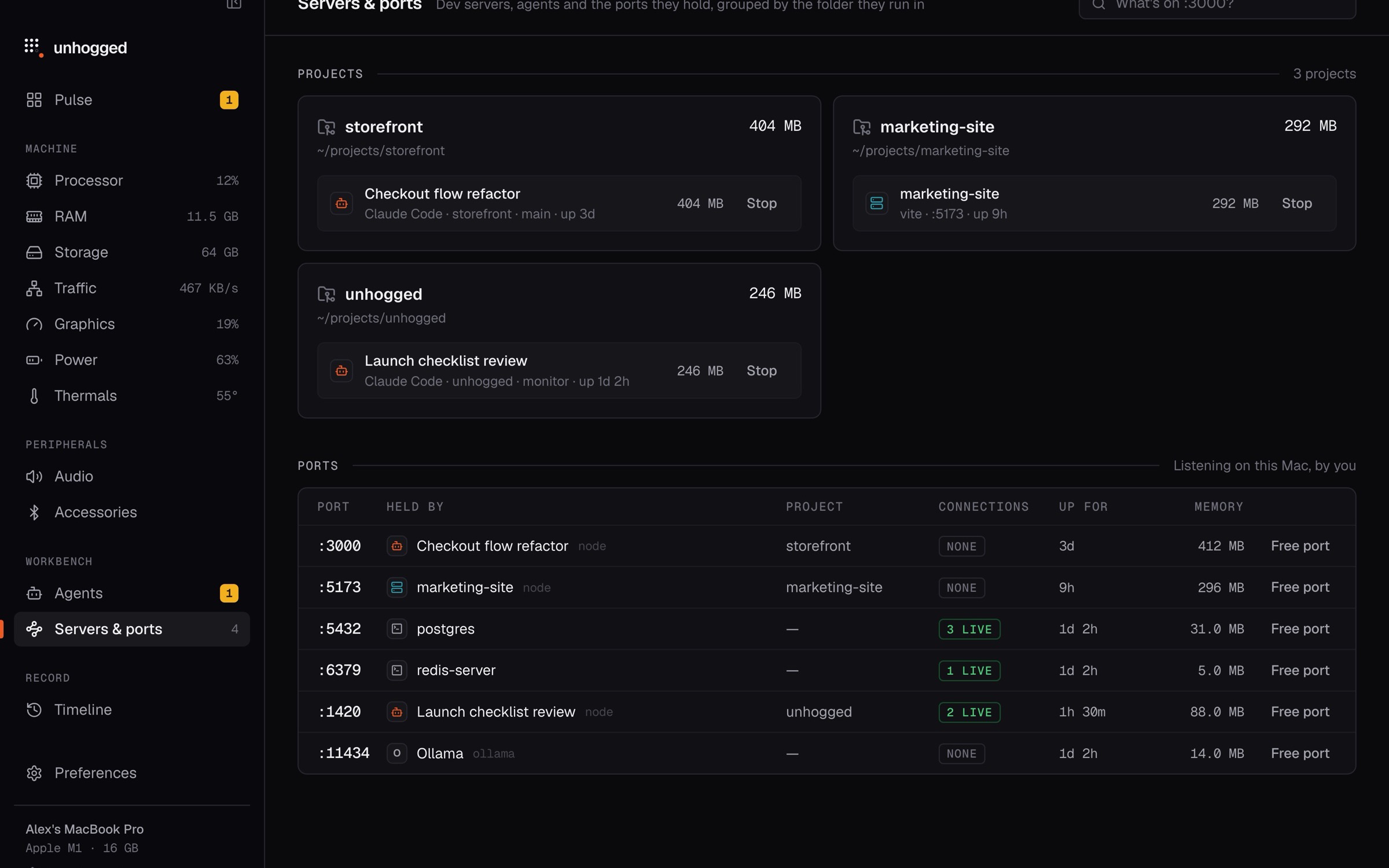The height and width of the screenshot is (868, 1389).
Task: Click the redis-server process icon
Action: tap(397, 670)
